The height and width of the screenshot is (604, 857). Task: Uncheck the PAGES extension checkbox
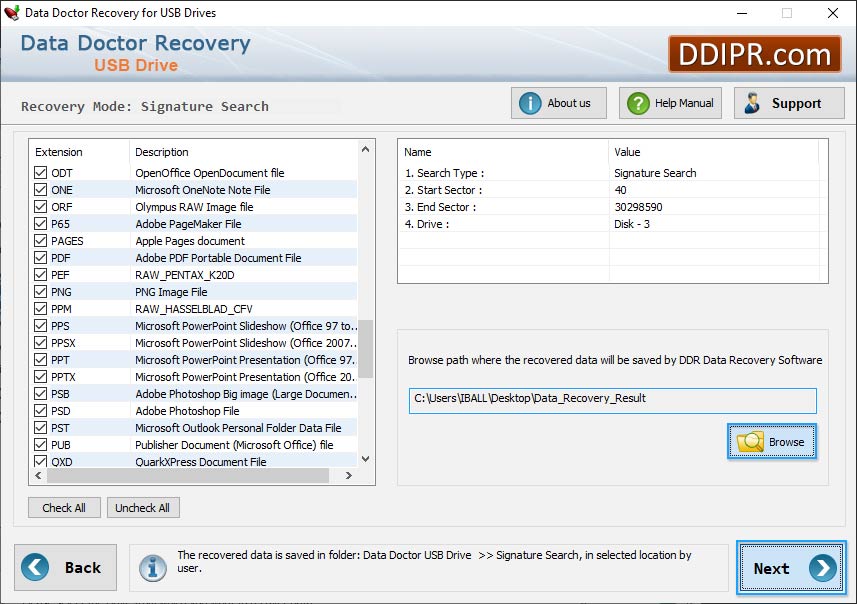point(40,241)
